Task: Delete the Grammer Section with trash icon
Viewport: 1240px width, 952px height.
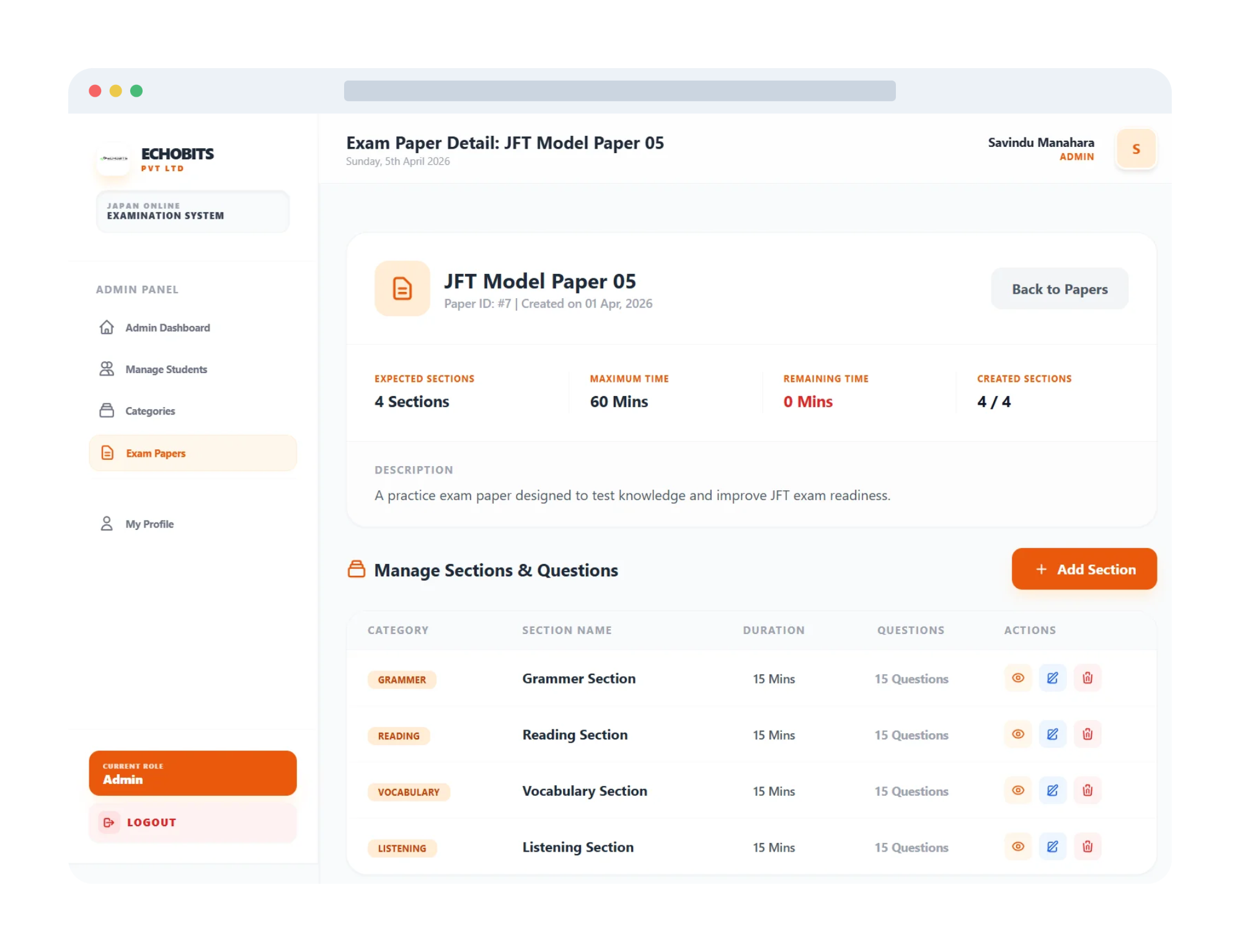Action: (x=1087, y=678)
